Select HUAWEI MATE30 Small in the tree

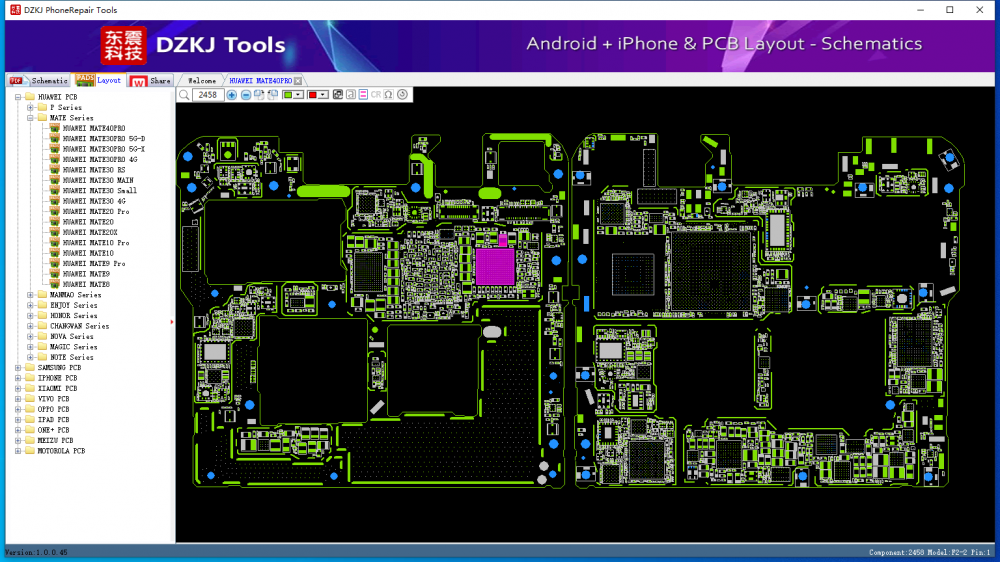(x=99, y=191)
